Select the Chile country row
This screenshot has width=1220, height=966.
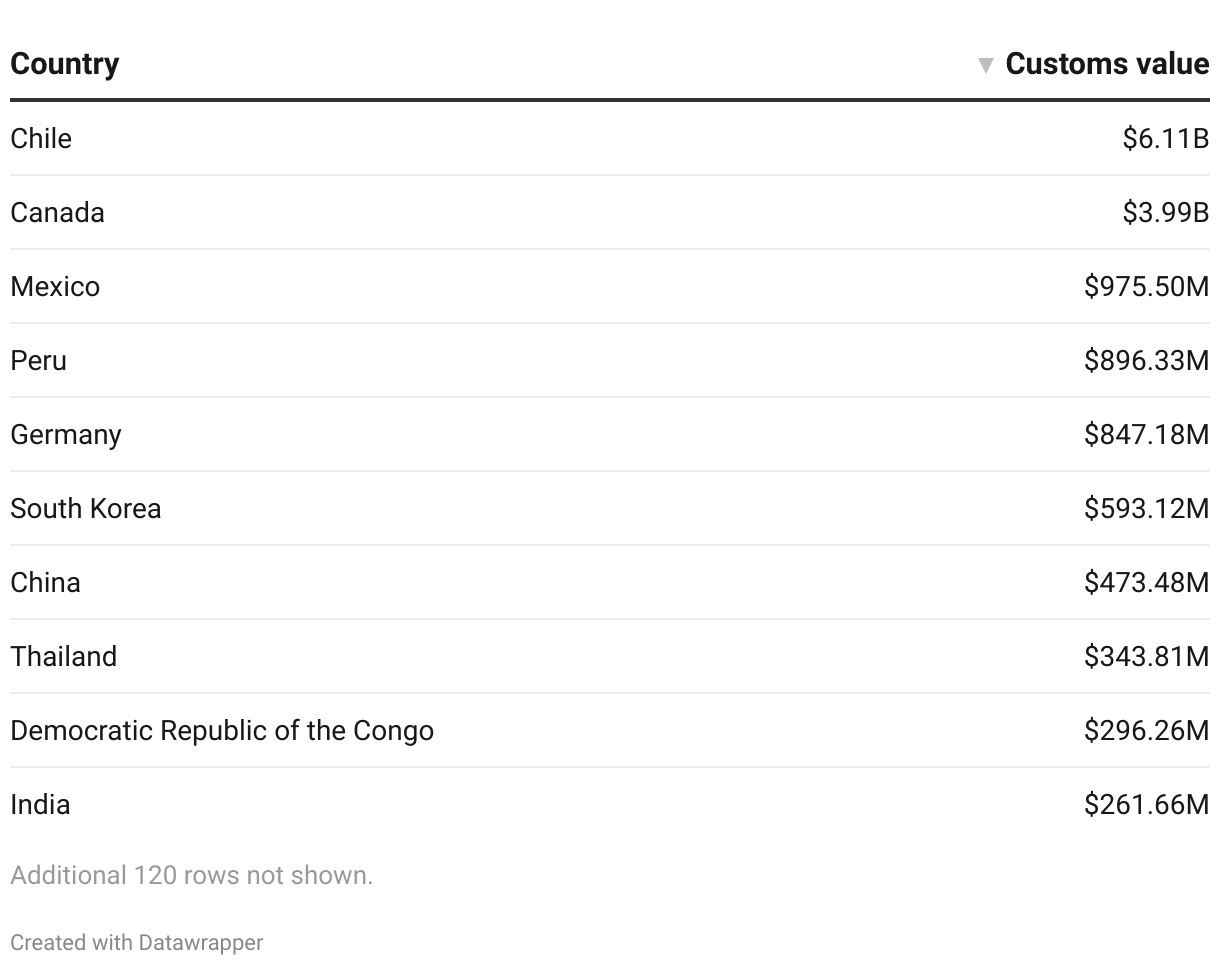(x=41, y=138)
